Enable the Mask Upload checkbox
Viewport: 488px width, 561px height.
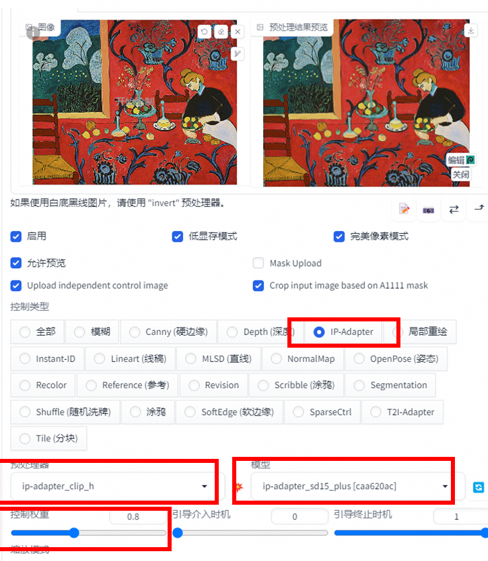point(258,263)
